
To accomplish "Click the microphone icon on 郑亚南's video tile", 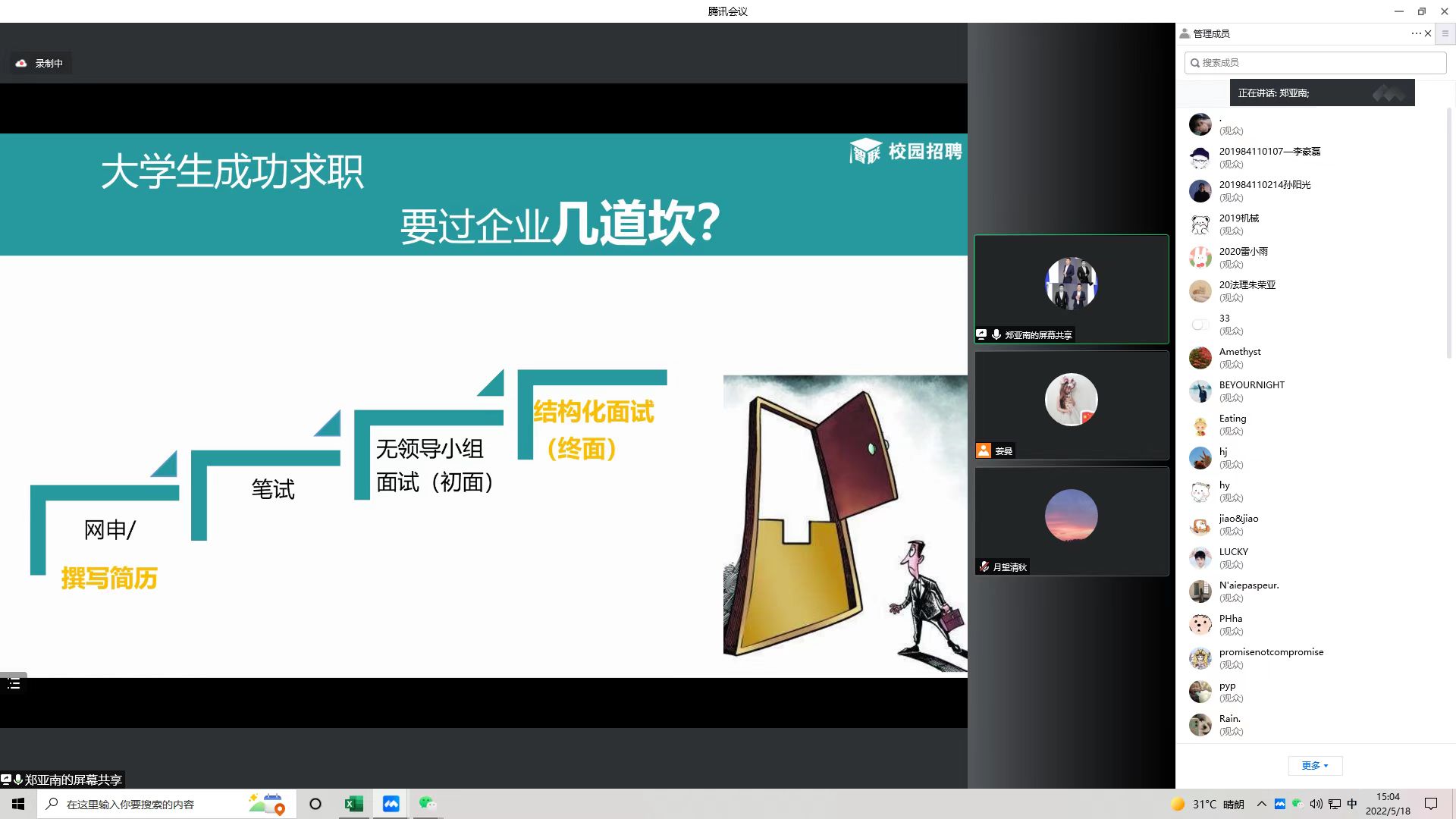I will pos(996,334).
